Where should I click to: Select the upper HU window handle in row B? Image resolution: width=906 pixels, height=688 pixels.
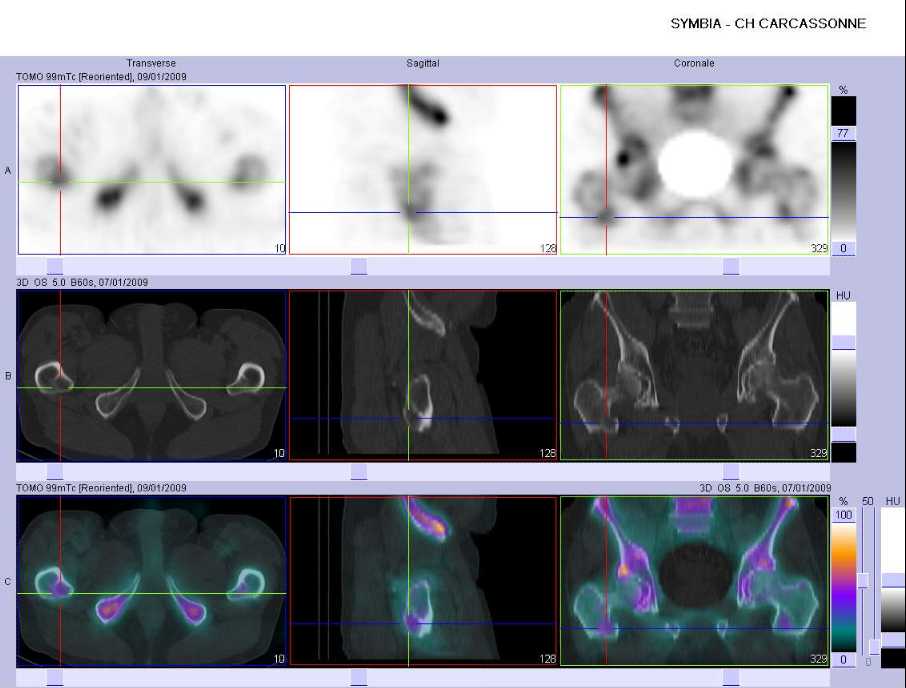pos(844,343)
